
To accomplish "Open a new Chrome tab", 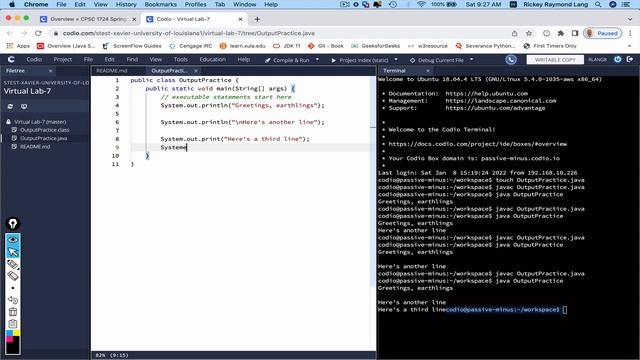I will click(257, 19).
